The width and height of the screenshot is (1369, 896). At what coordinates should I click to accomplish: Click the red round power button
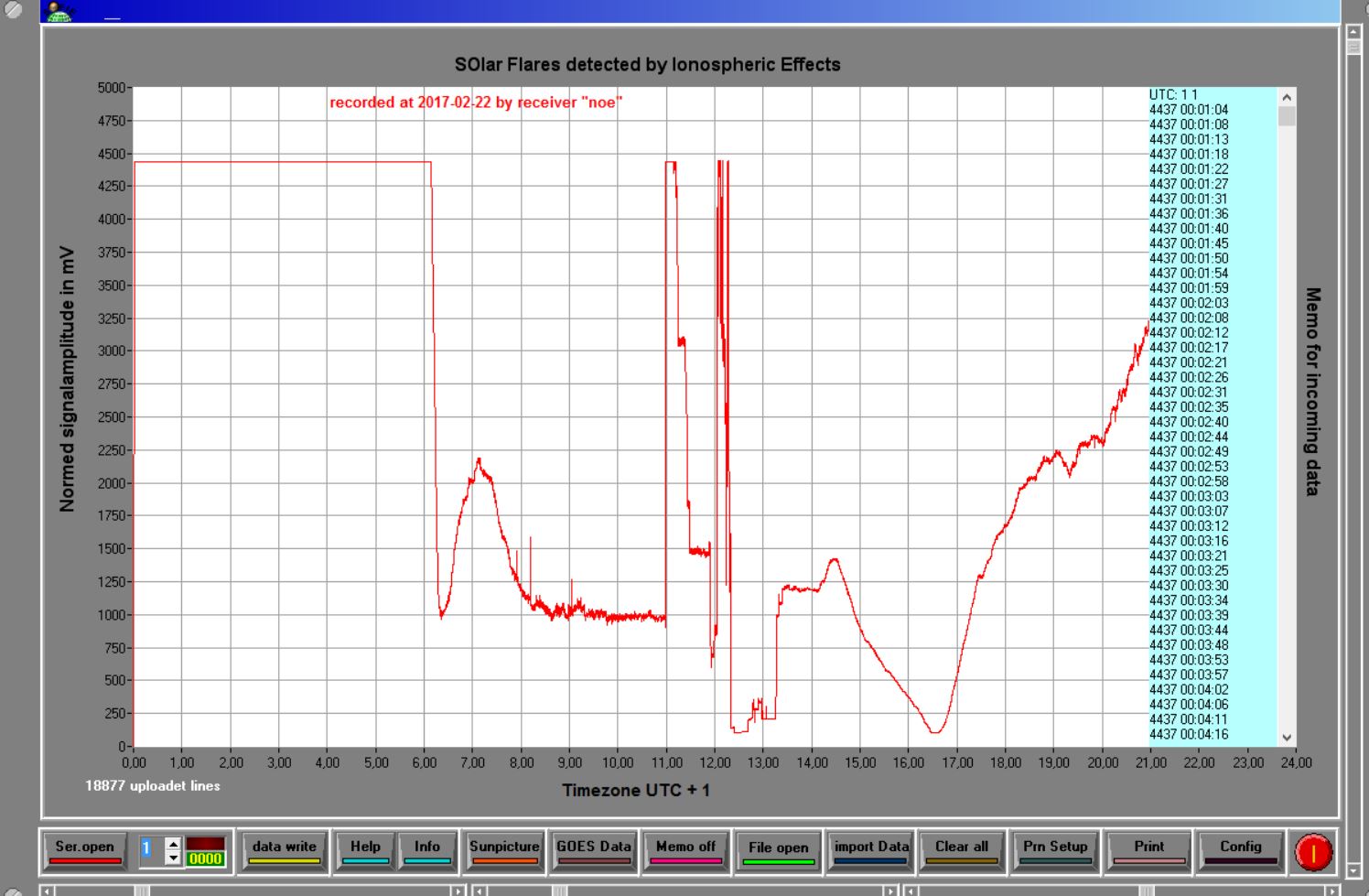click(x=1313, y=852)
